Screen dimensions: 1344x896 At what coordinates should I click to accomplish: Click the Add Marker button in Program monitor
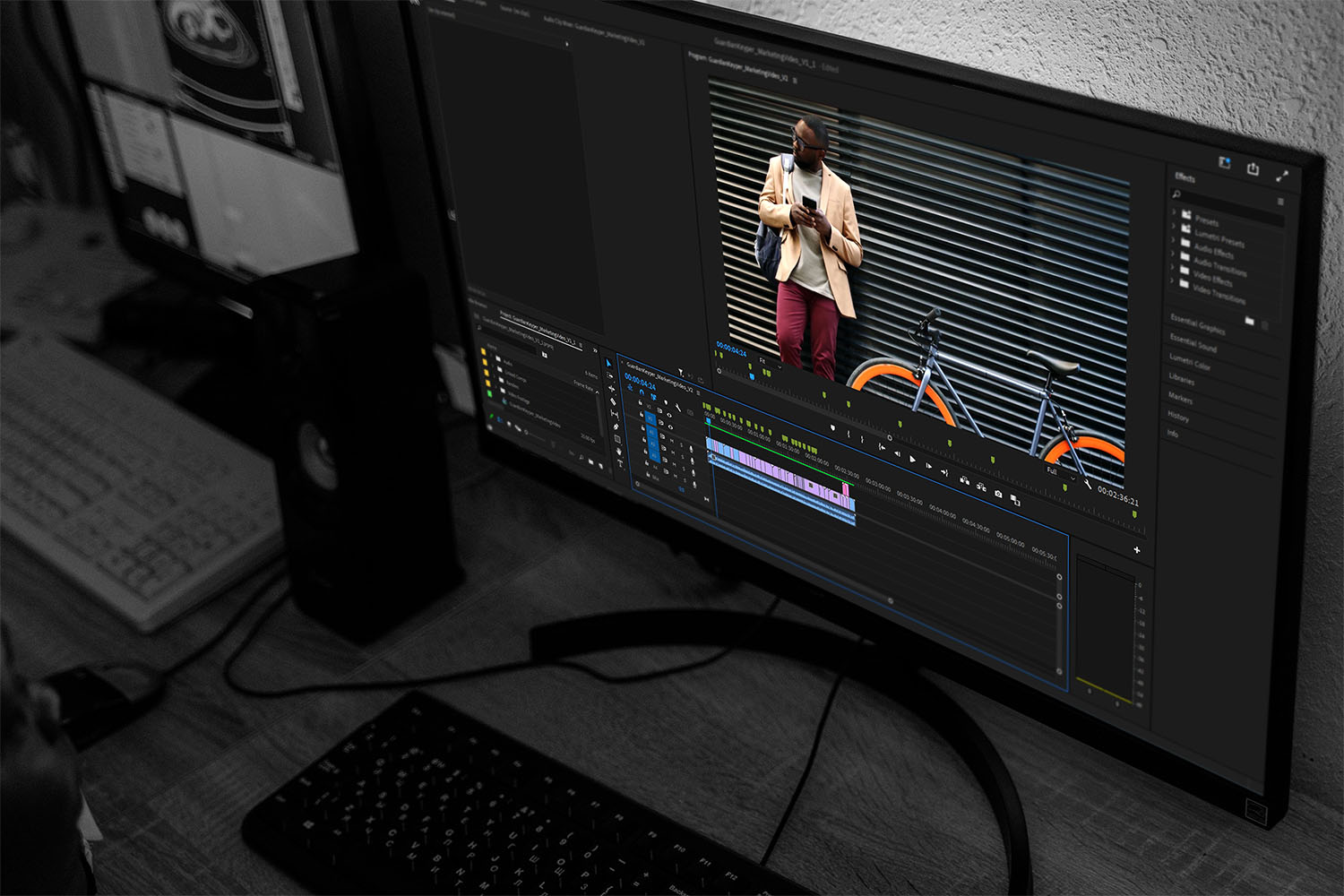pos(832,427)
